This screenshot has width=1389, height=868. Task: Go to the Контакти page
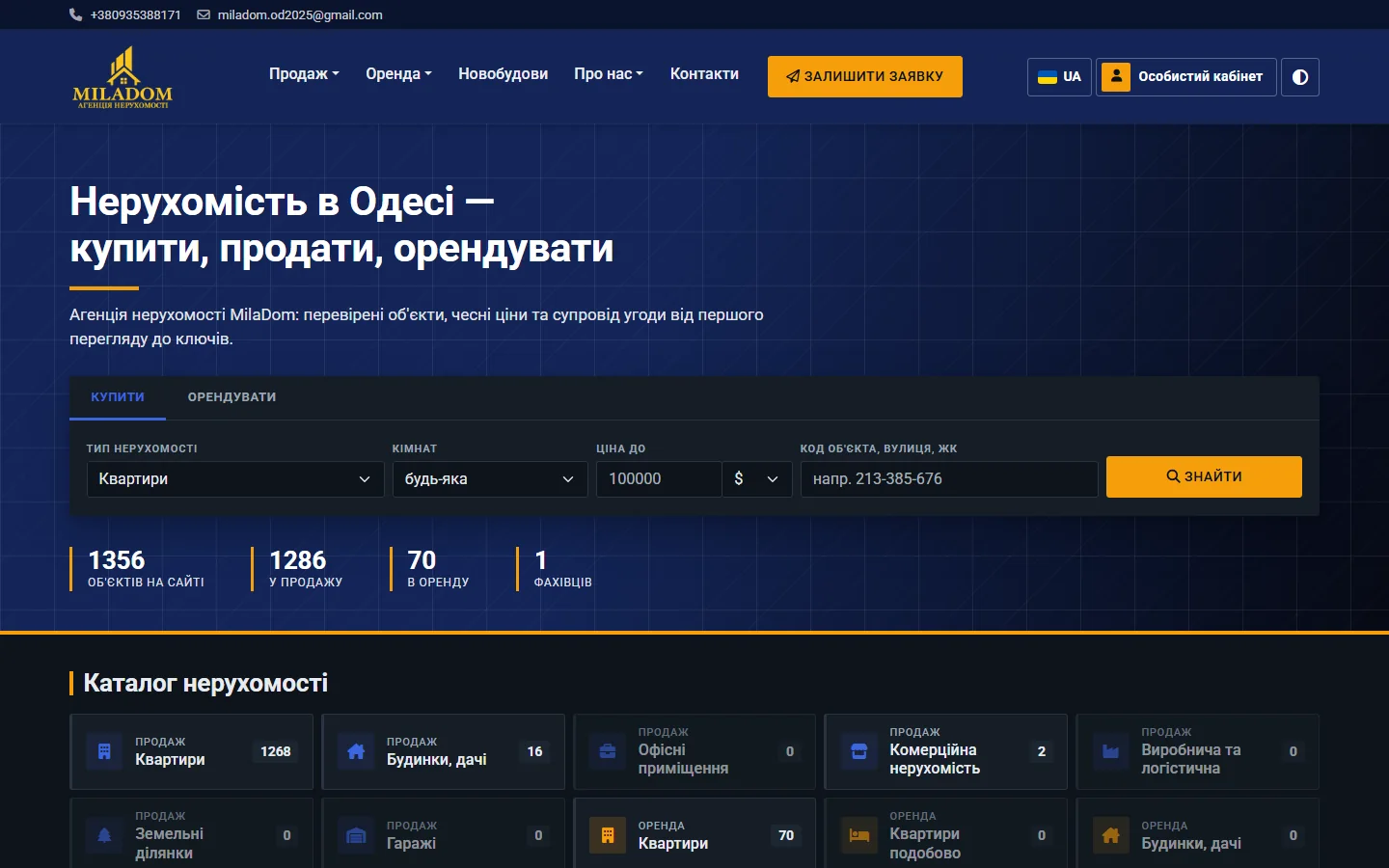click(x=704, y=74)
